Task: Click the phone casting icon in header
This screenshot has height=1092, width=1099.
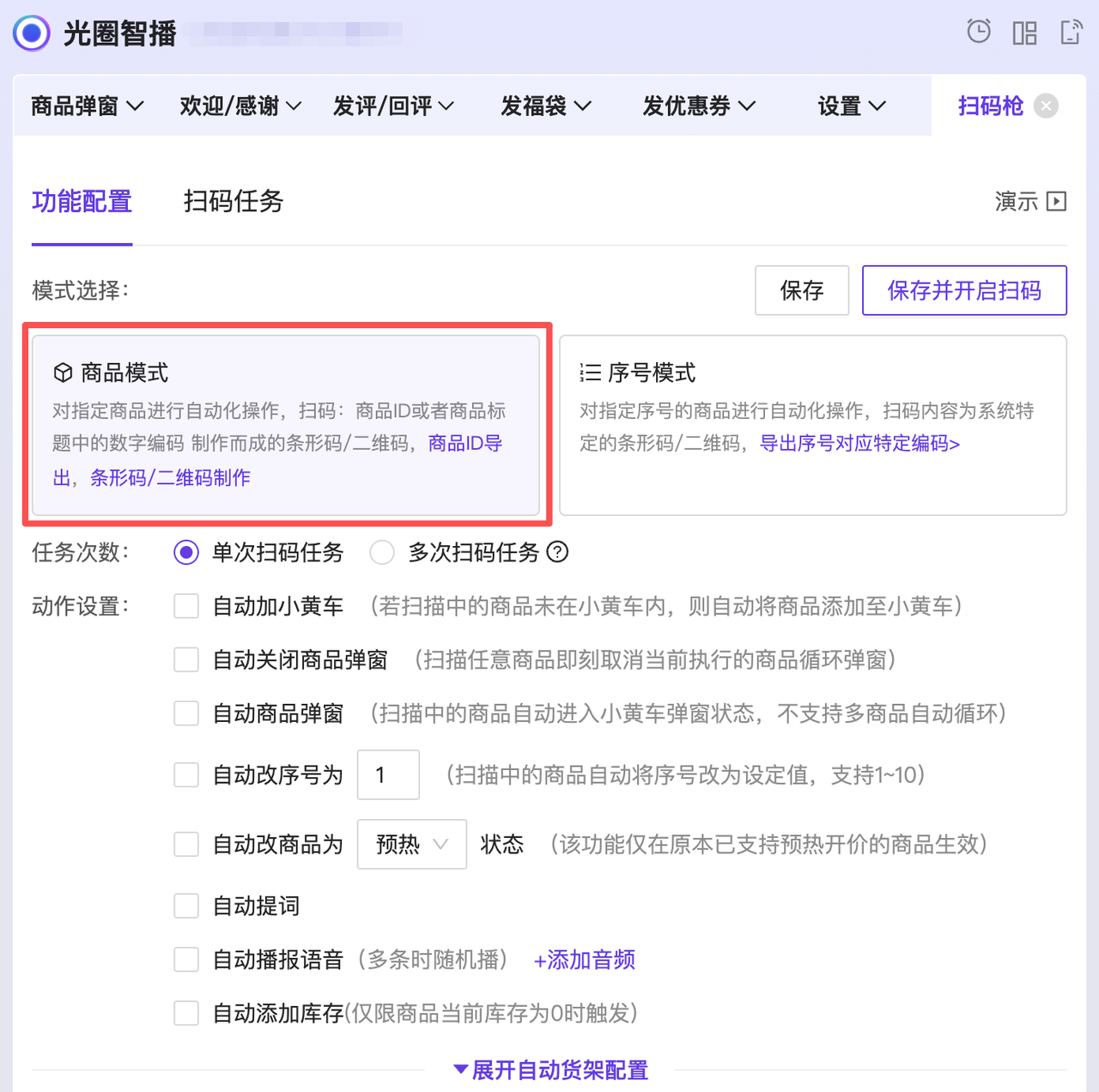Action: pos(1071,32)
